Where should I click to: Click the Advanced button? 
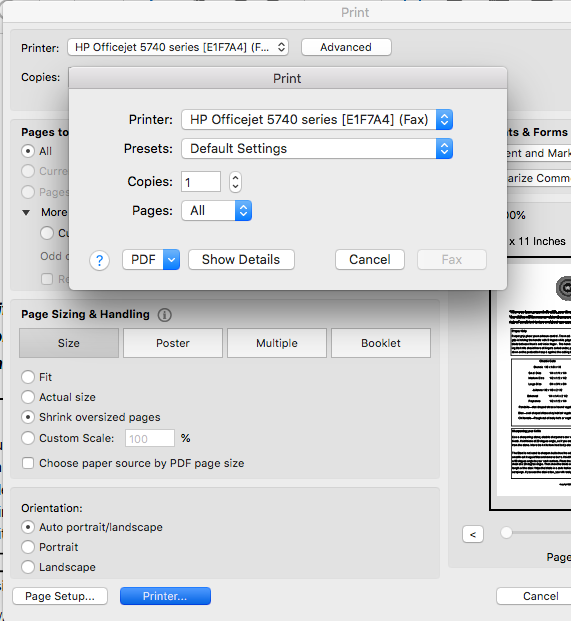tap(346, 48)
